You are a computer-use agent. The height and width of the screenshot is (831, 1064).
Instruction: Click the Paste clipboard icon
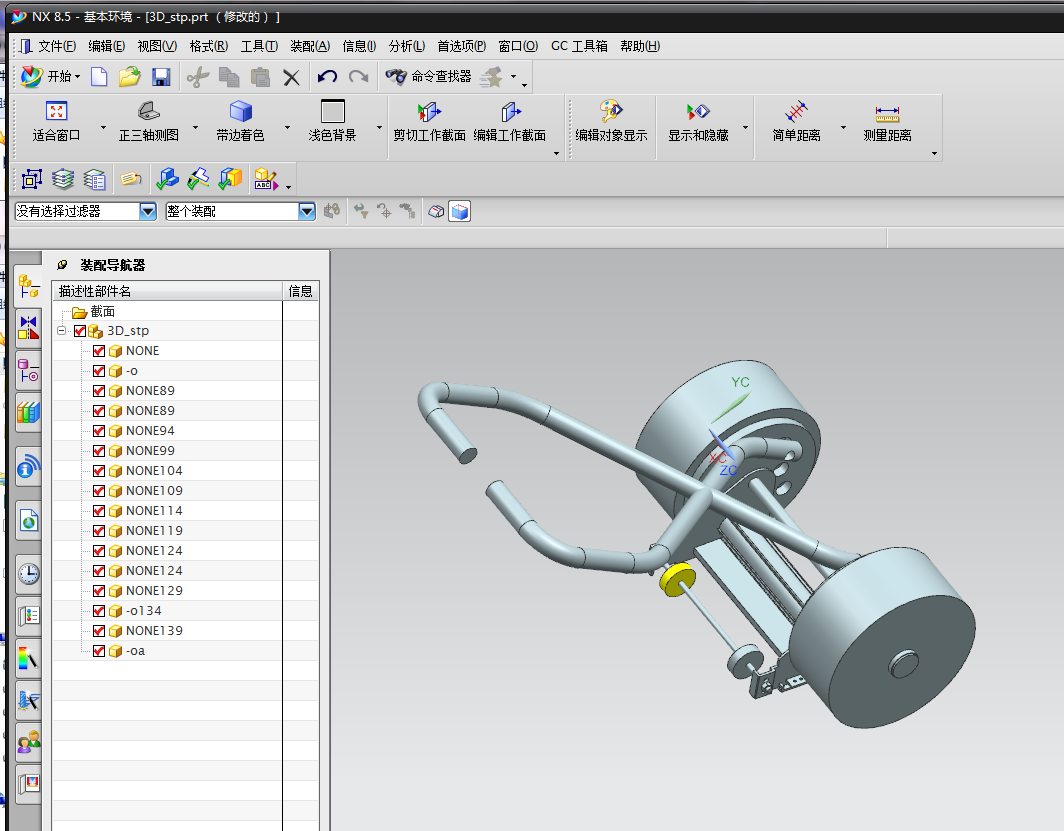click(260, 77)
